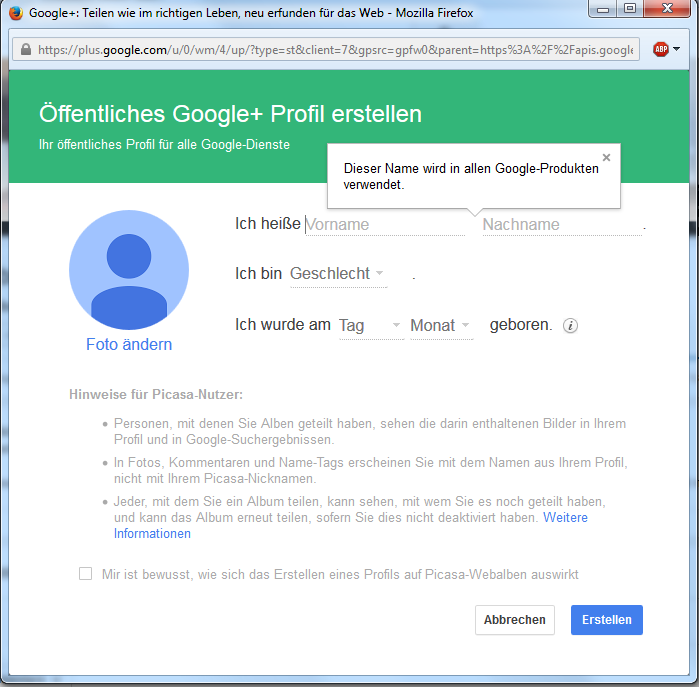Click the label 'Ich wurde am'

click(283, 325)
